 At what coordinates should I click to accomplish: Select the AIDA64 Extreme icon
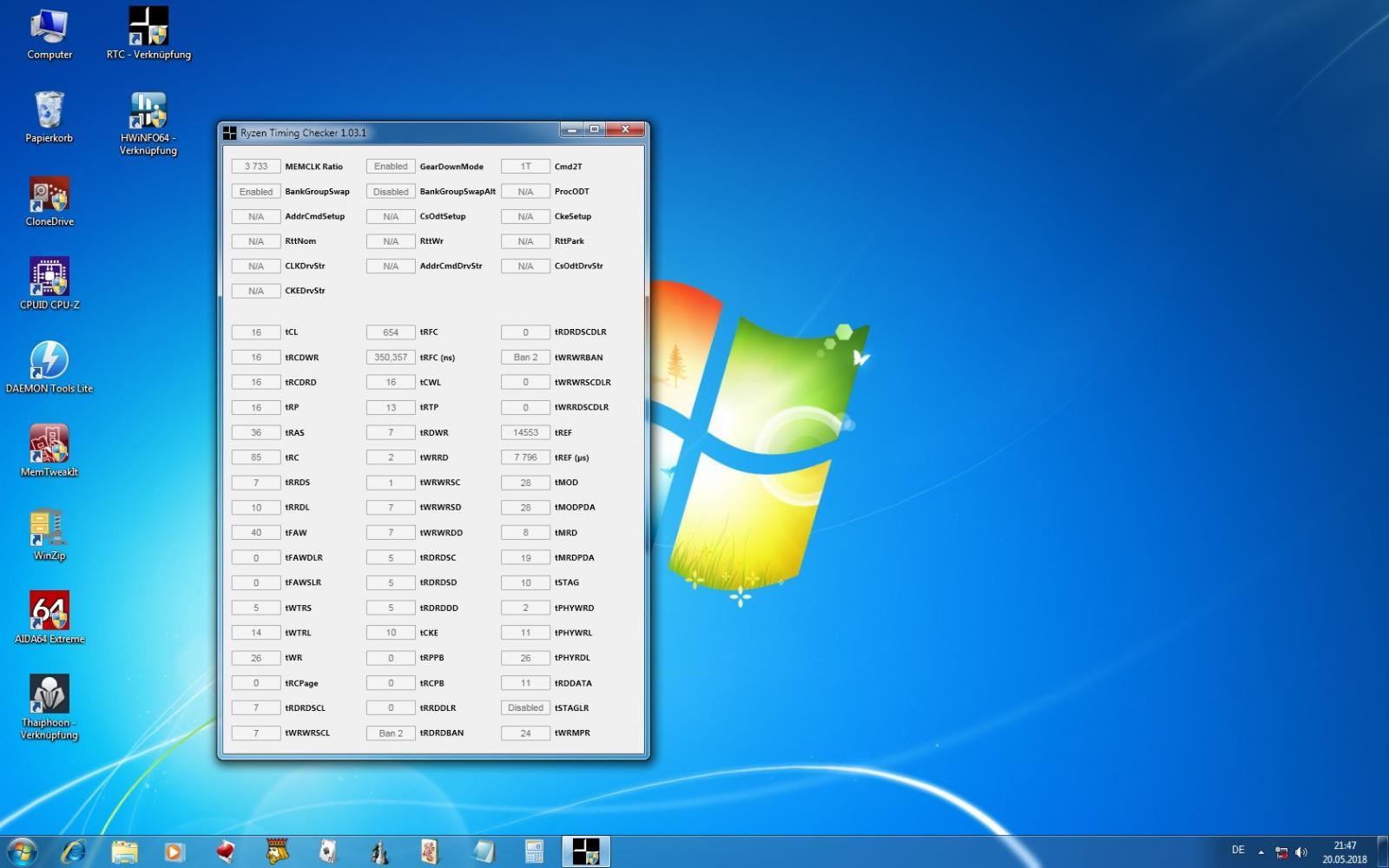pos(49,612)
